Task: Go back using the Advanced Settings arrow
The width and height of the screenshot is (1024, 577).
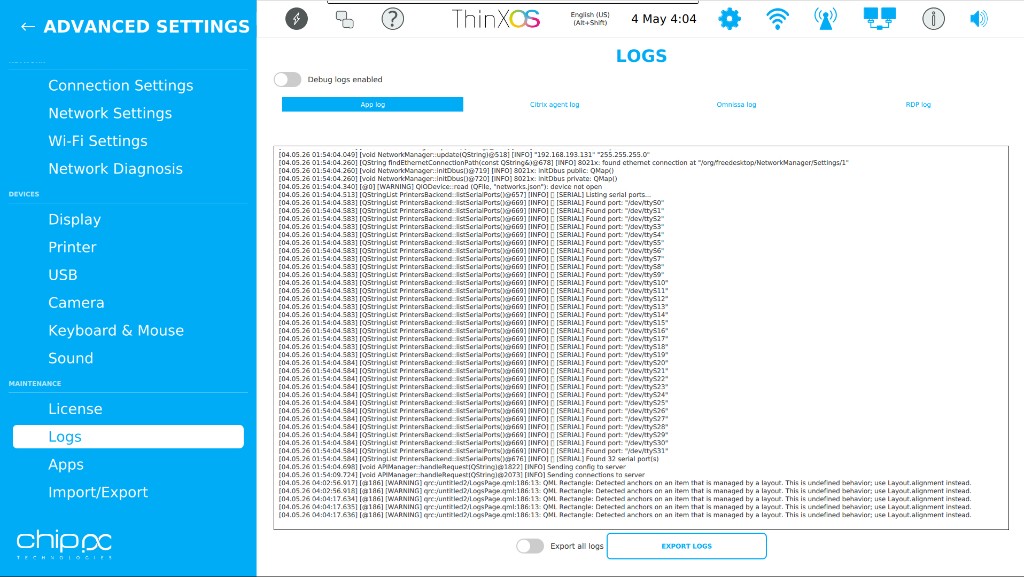Action: [x=27, y=27]
